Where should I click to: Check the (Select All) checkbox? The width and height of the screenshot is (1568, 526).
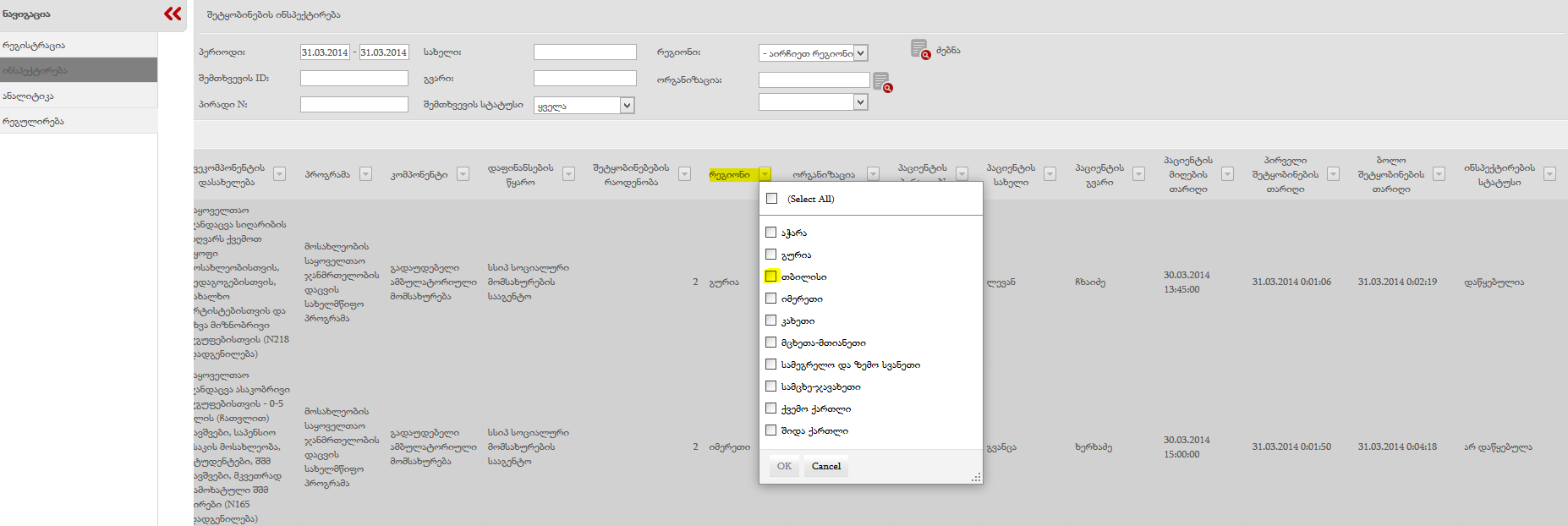771,199
